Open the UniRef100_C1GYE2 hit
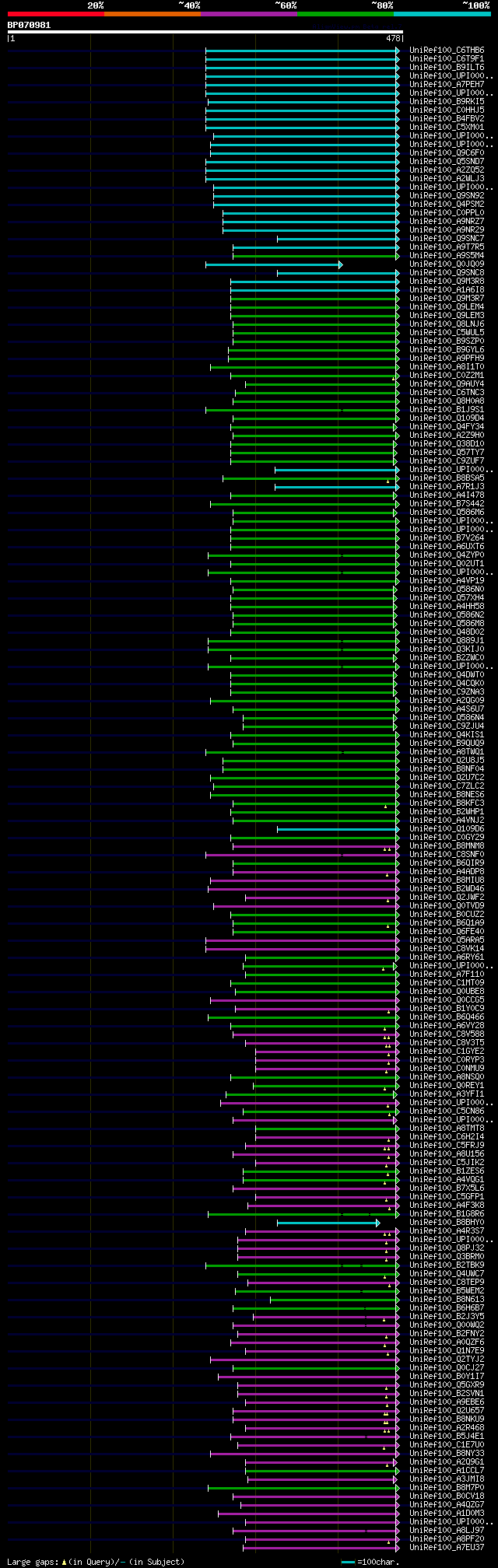This screenshot has height=1568, width=498. pos(447,1051)
